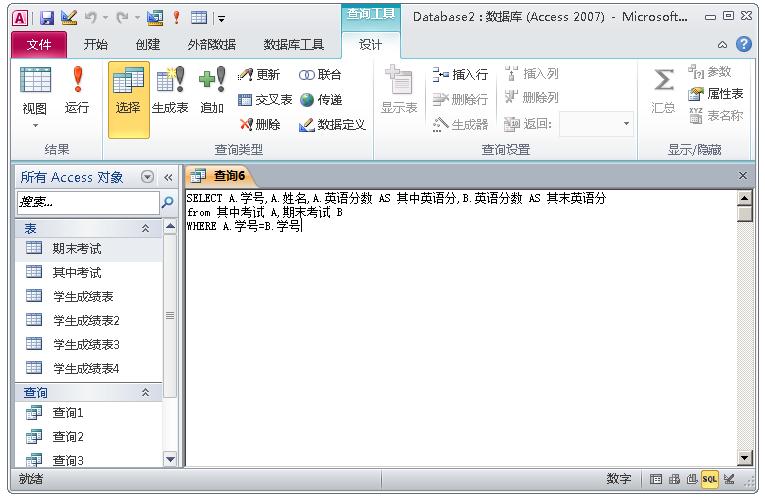Click the search magnifier icon
Viewport: 765px width, 500px height.
(x=167, y=202)
